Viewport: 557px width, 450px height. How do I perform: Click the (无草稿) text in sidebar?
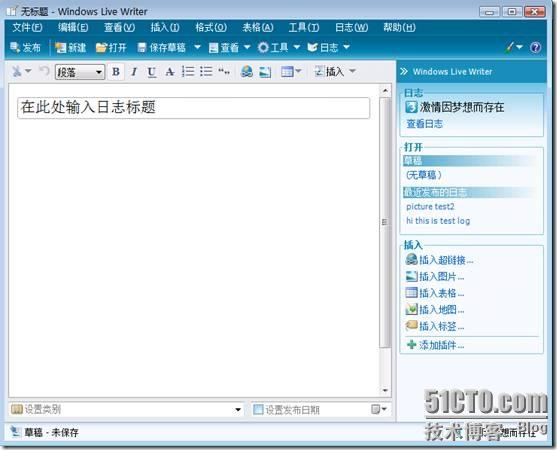tap(424, 175)
